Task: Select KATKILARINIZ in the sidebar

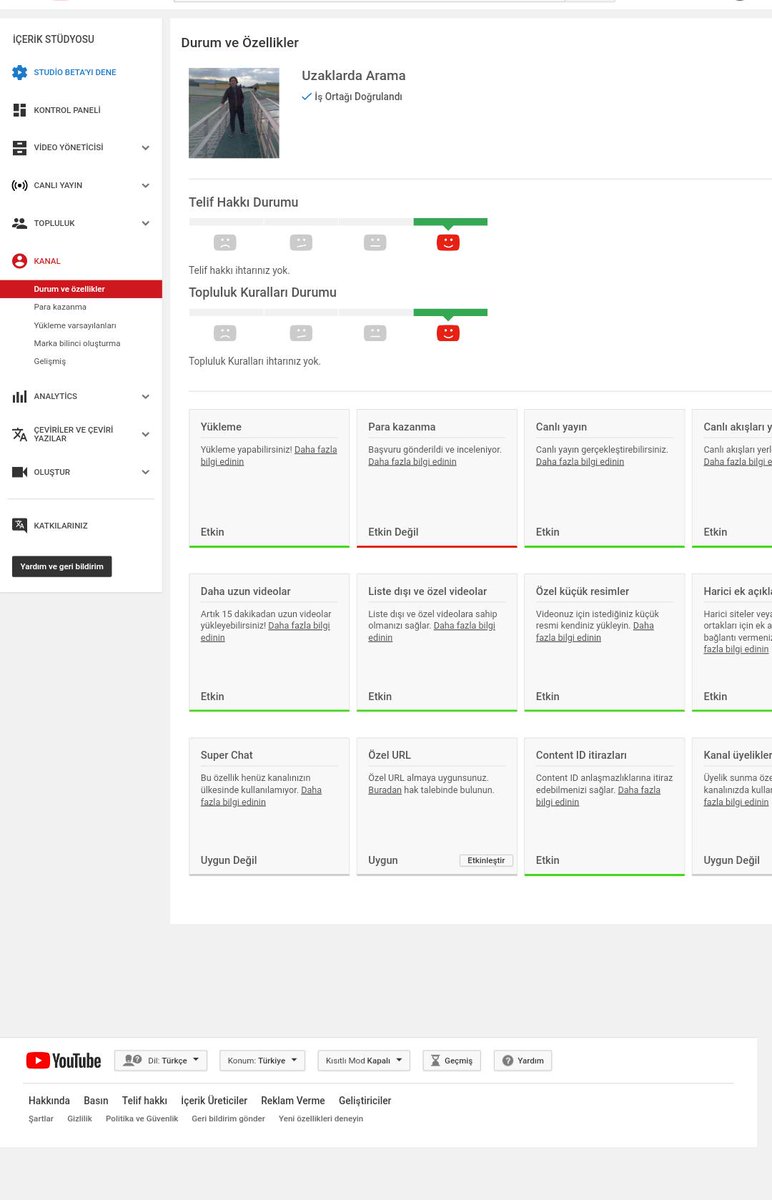Action: [x=61, y=525]
